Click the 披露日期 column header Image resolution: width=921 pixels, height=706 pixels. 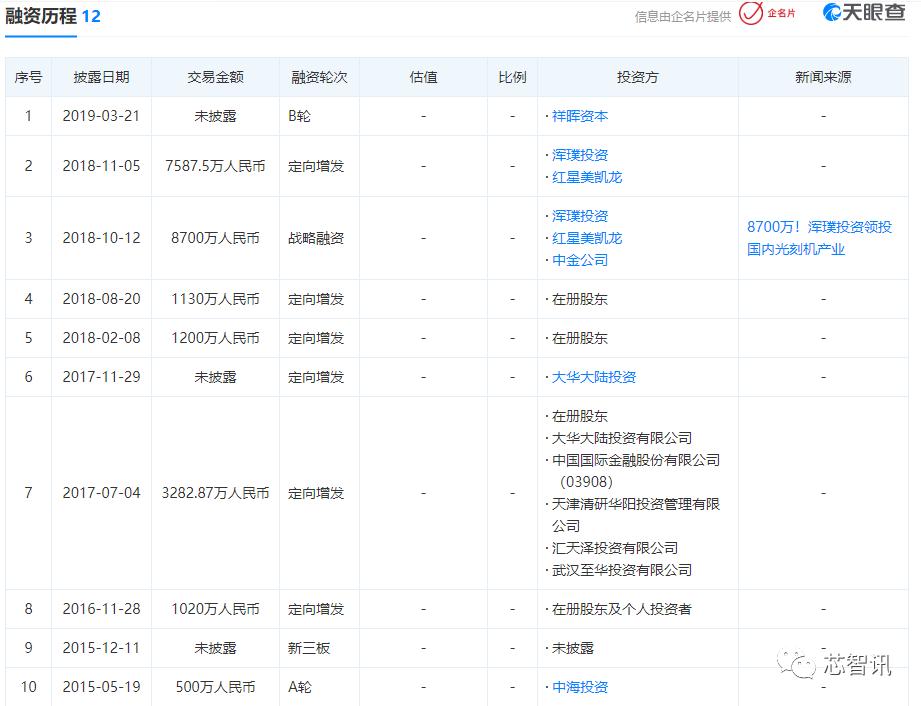[x=101, y=77]
